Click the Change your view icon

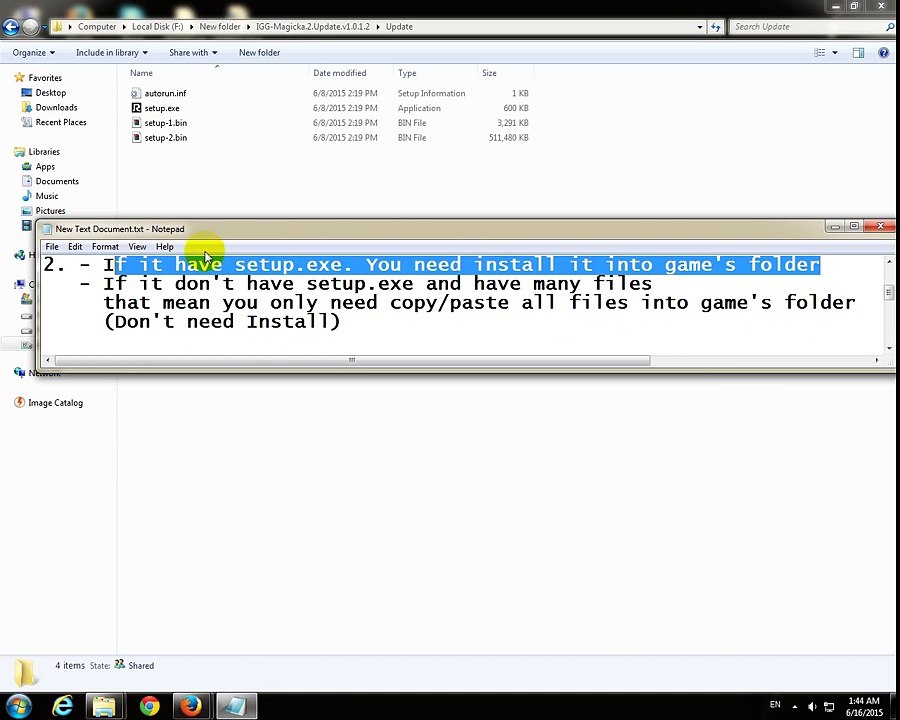(820, 53)
